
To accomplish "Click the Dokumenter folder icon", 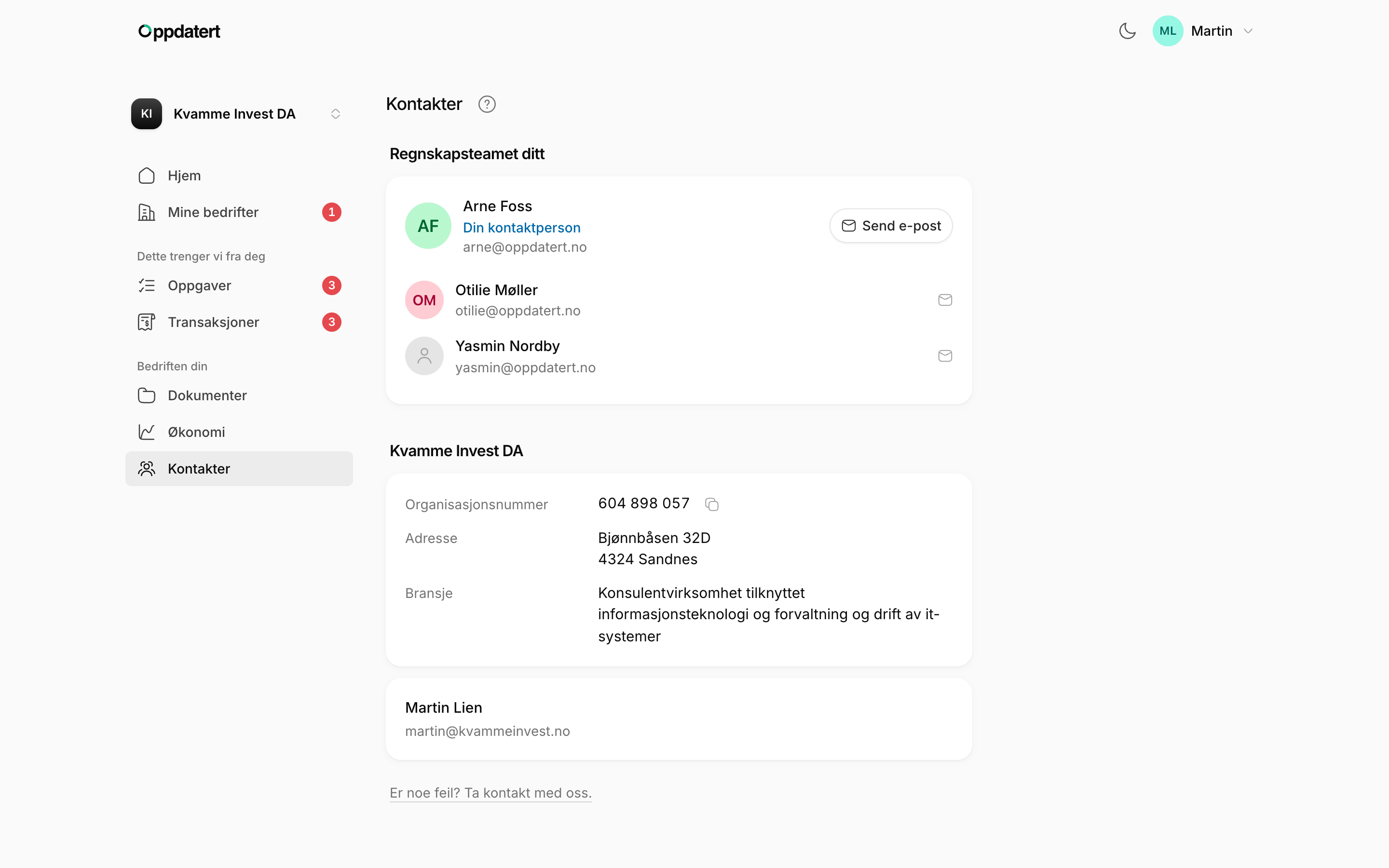I will [x=146, y=395].
